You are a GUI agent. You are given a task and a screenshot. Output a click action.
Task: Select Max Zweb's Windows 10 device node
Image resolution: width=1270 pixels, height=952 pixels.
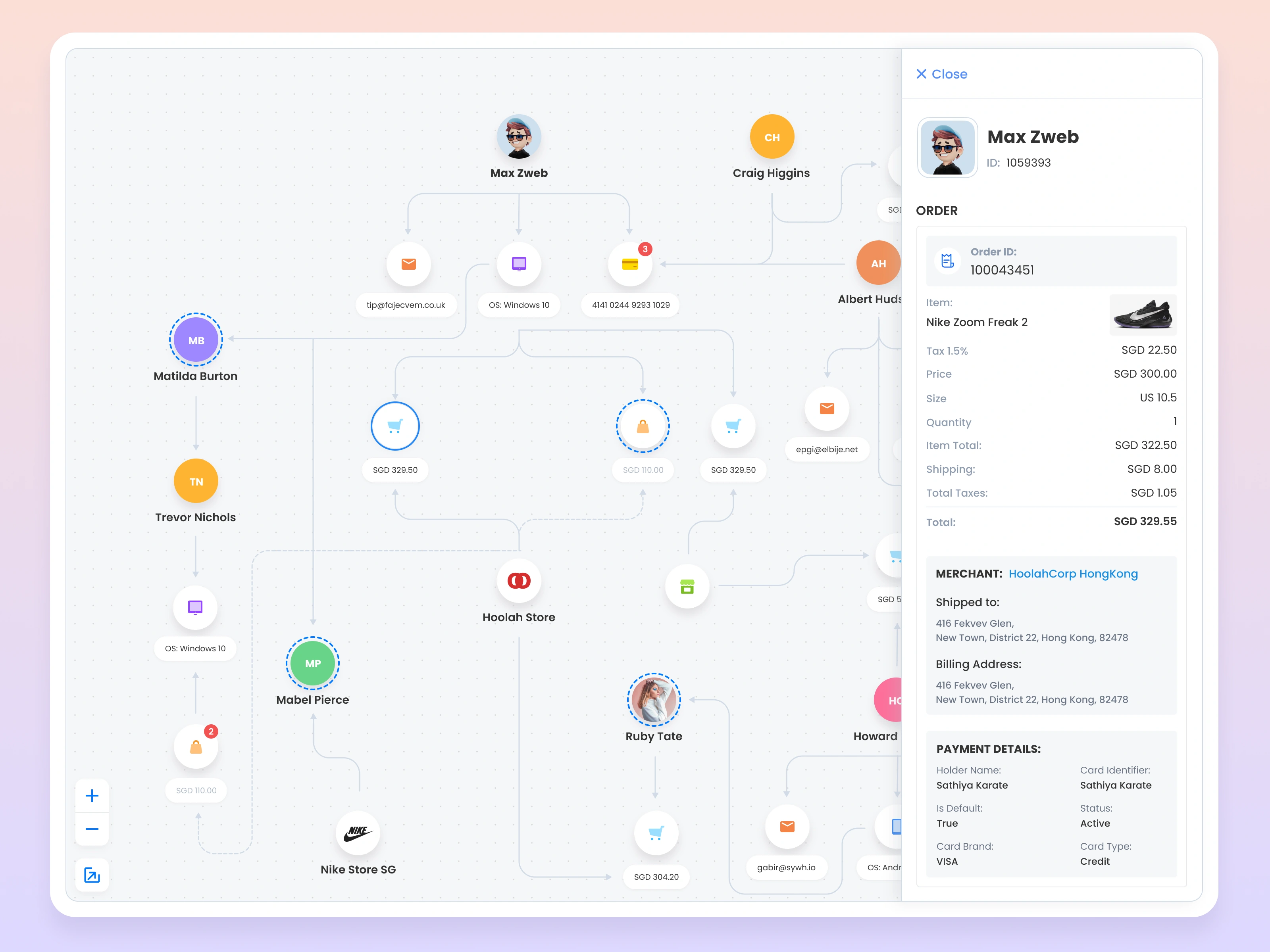pyautogui.click(x=518, y=264)
